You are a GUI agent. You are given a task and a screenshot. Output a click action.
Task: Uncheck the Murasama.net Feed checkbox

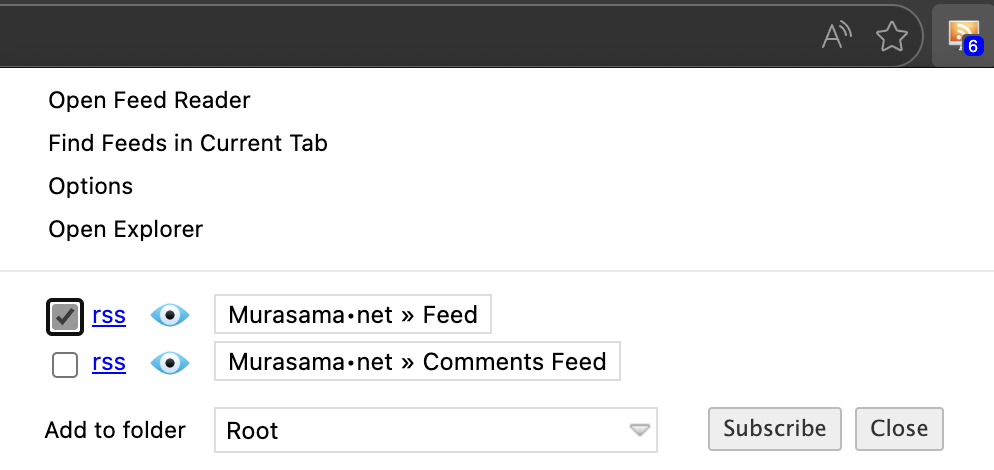point(65,317)
